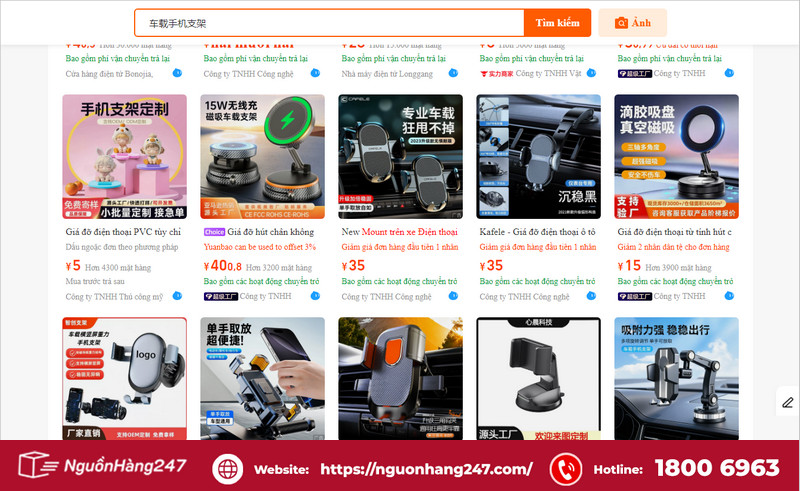Open listing Giá đỡ điện thoại từ tính hút
Viewport: 800px width, 491px height.
pos(674,232)
